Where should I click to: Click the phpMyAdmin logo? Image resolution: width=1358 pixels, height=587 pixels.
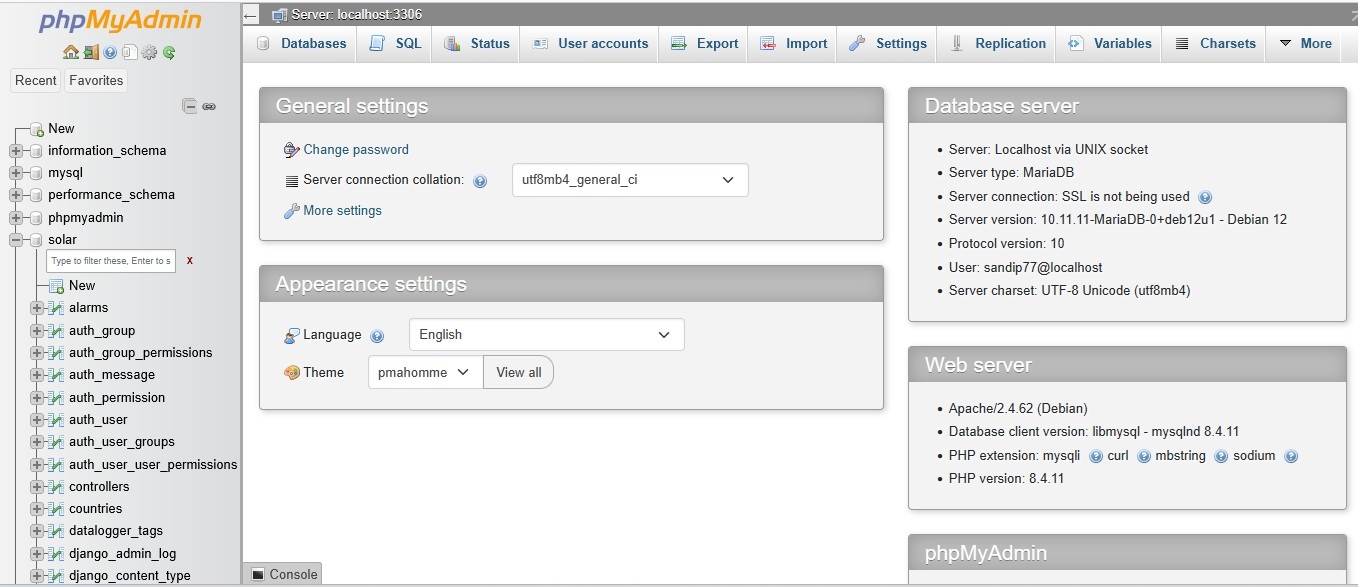(x=120, y=21)
